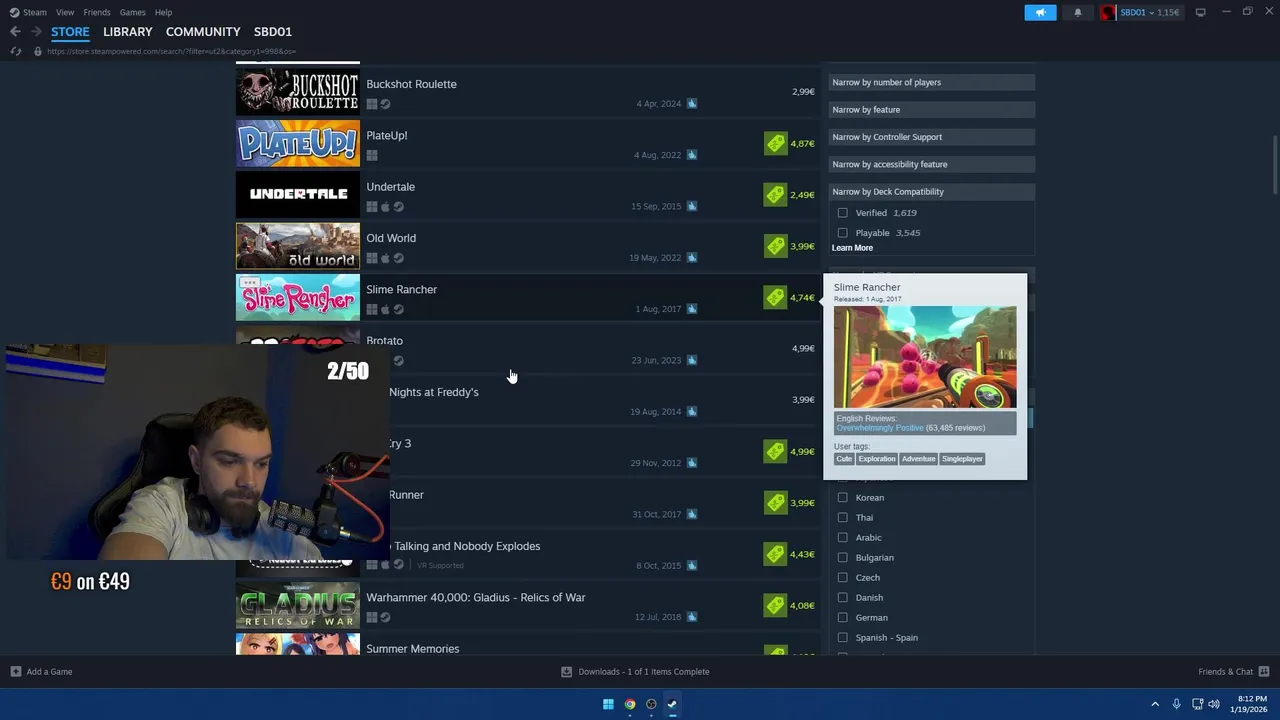1280x720 pixels.
Task: Open Chrome from the taskbar
Action: [x=630, y=704]
